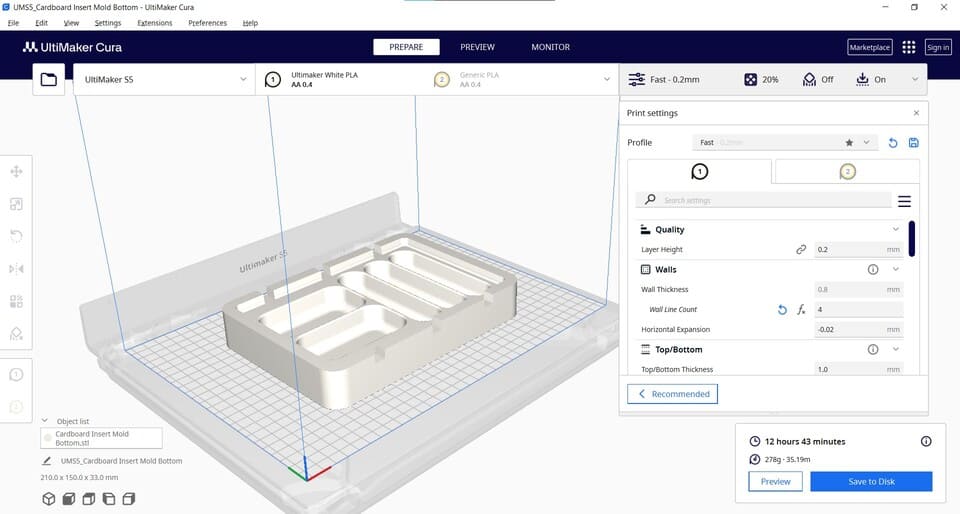Collapse the Object list
Image resolution: width=960 pixels, height=514 pixels.
45,421
